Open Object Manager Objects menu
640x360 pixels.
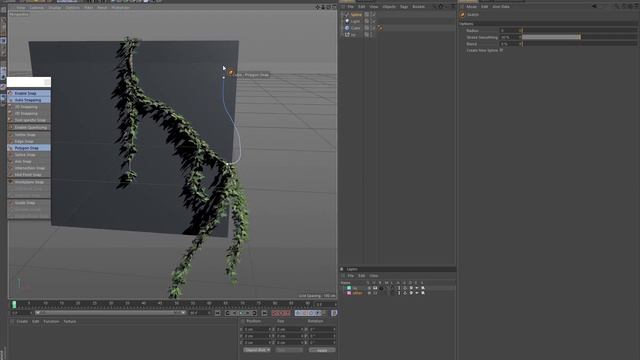point(389,7)
